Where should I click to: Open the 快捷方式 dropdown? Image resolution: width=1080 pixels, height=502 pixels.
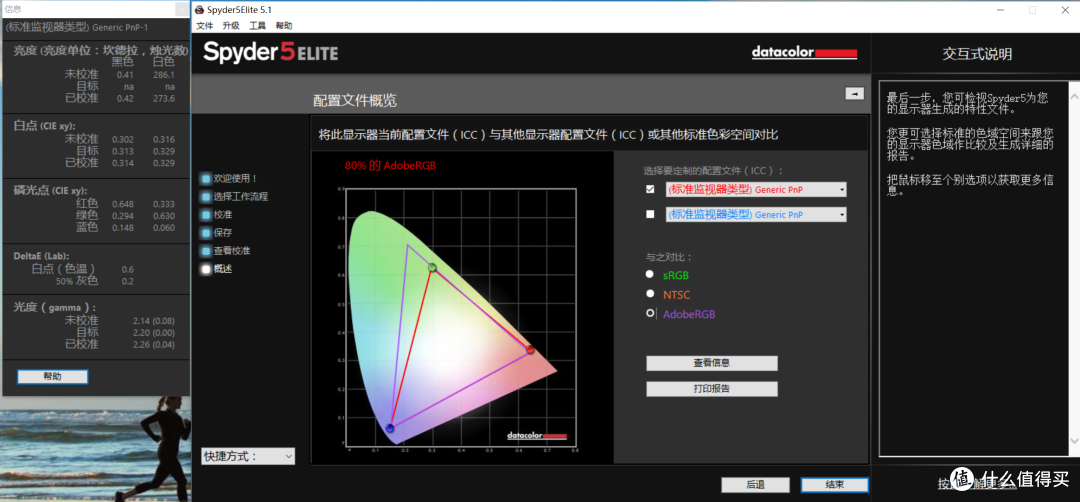click(x=248, y=456)
